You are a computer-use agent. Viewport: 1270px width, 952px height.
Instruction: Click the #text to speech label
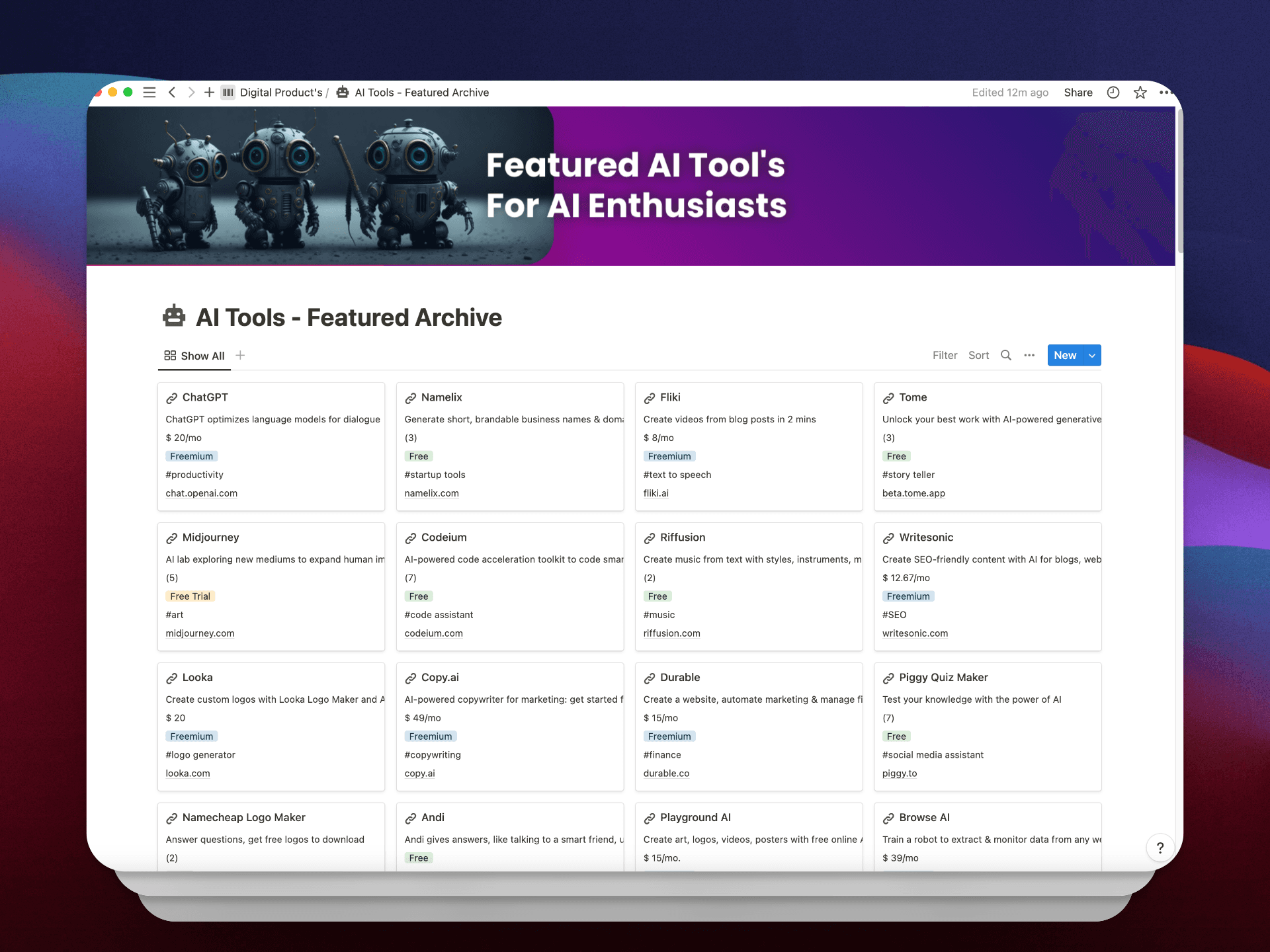677,475
